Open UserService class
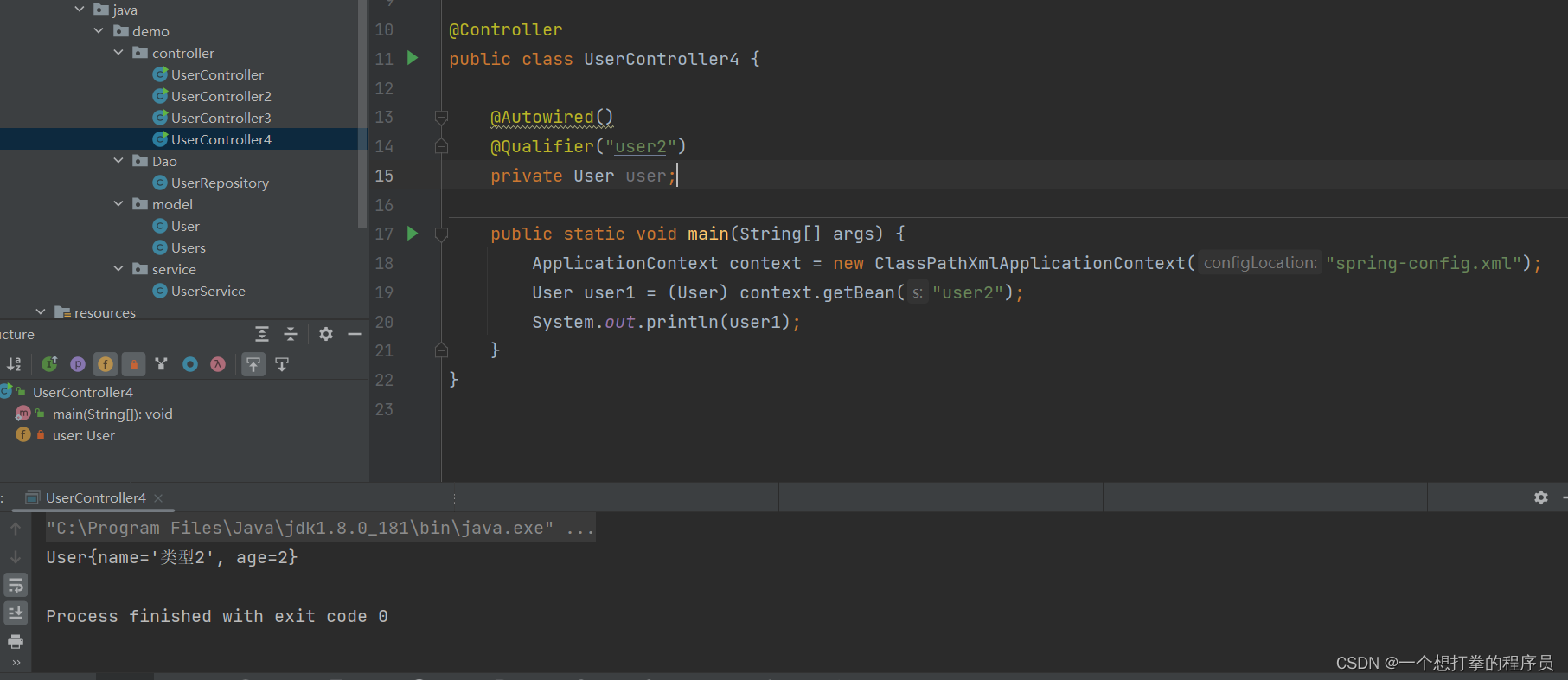This screenshot has width=1568, height=680. (x=208, y=291)
